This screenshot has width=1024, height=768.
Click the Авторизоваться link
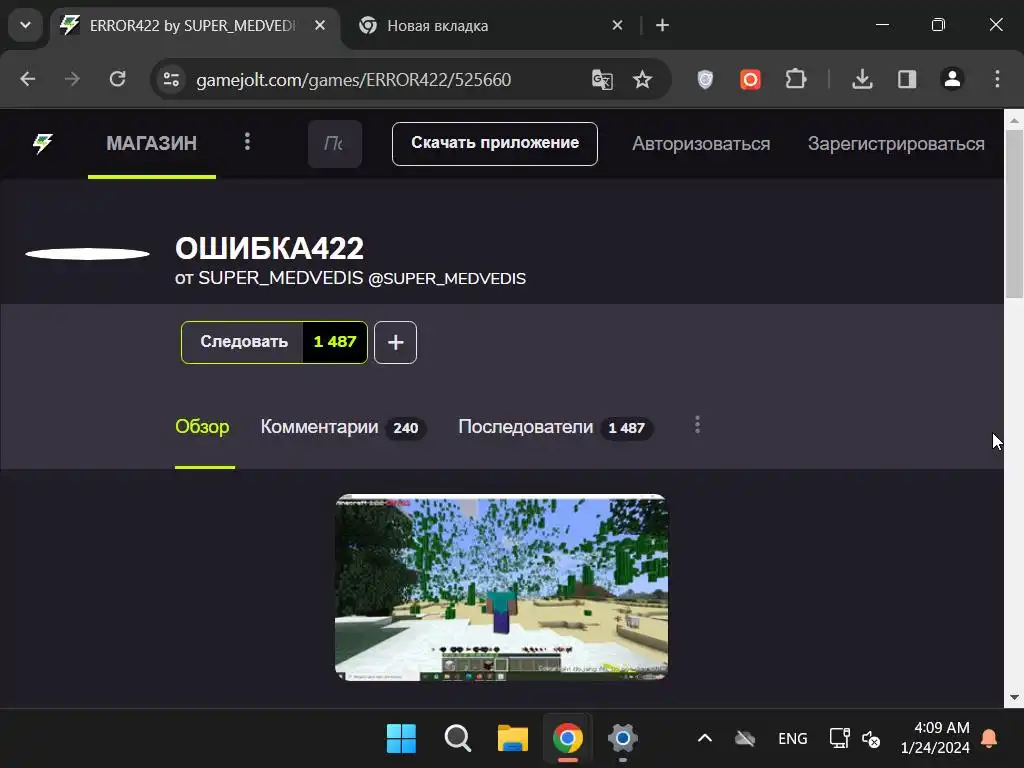coord(701,144)
